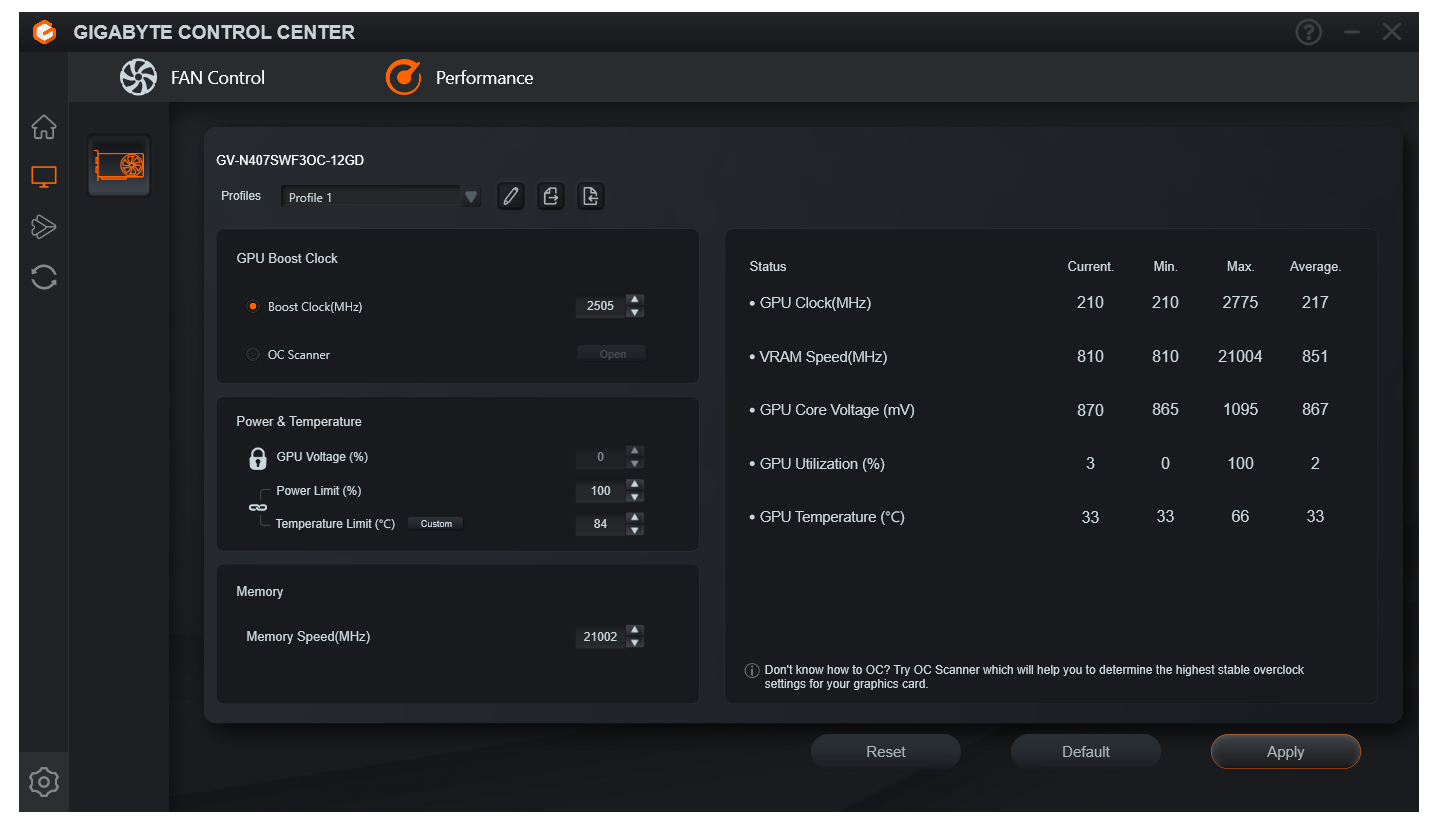Screen dimensions: 1439x825
Task: Click the pencil edit profile icon
Action: click(511, 196)
